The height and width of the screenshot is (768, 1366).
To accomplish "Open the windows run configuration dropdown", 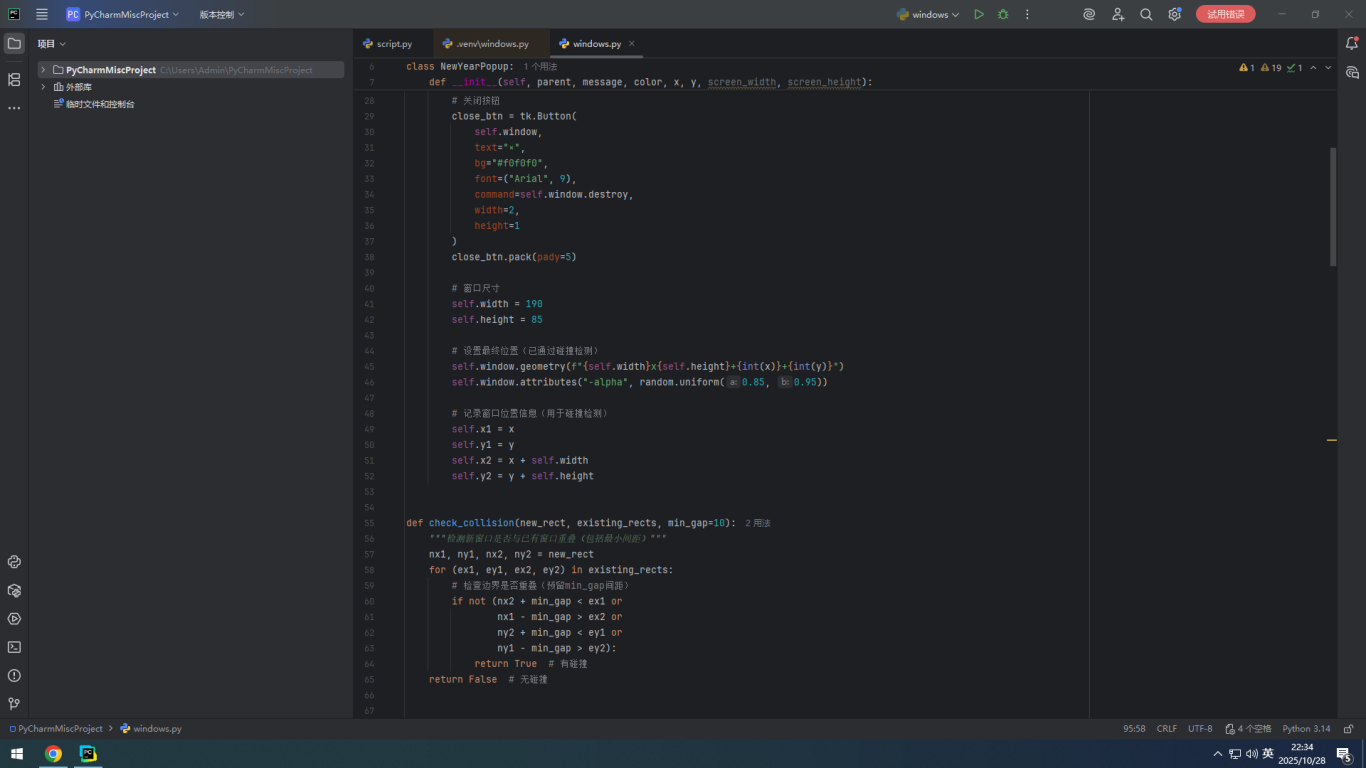I will pos(928,14).
